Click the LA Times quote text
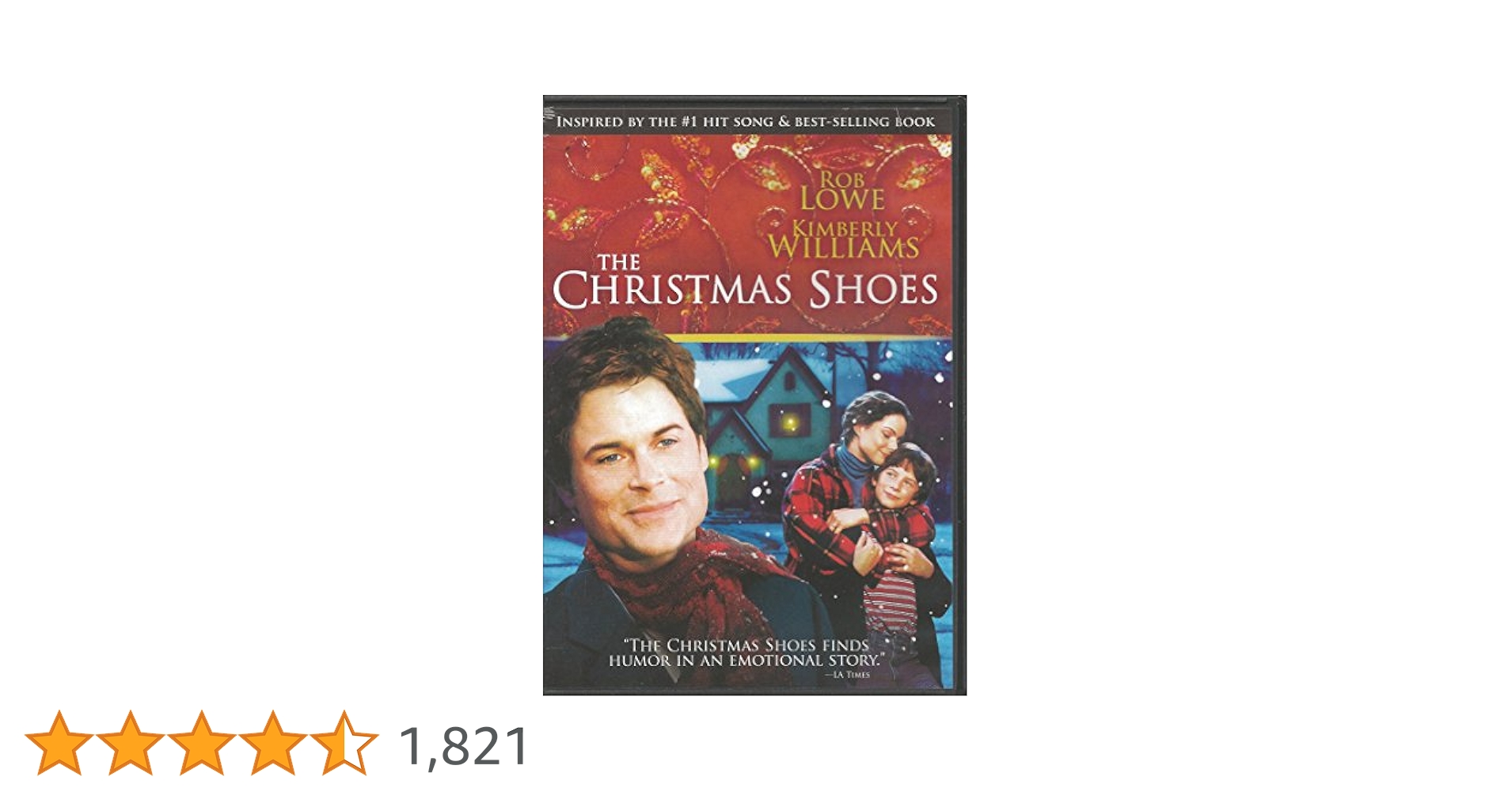Viewport: 1512px width, 792px height. (x=745, y=657)
